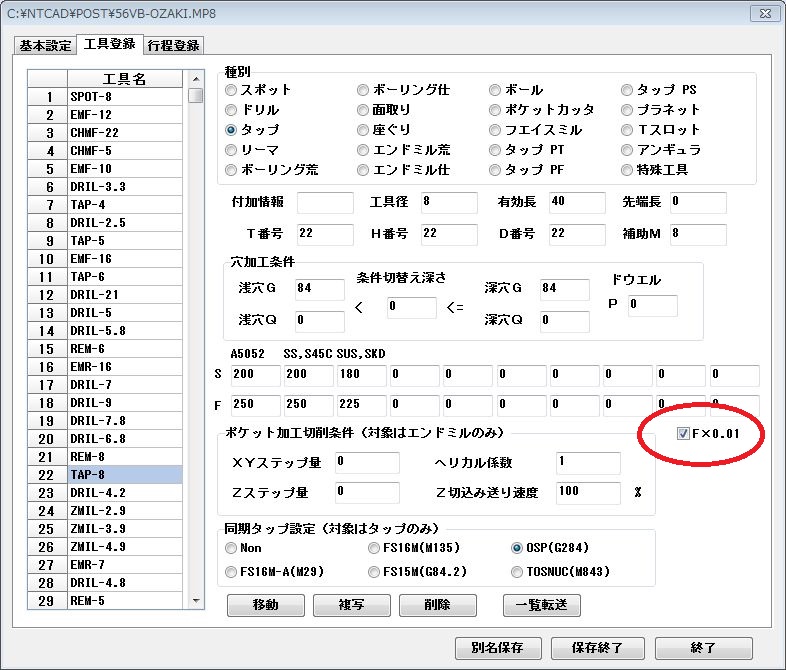This screenshot has width=786, height=670.
Task: Select REM-5 in the tool list
Action: (125, 600)
